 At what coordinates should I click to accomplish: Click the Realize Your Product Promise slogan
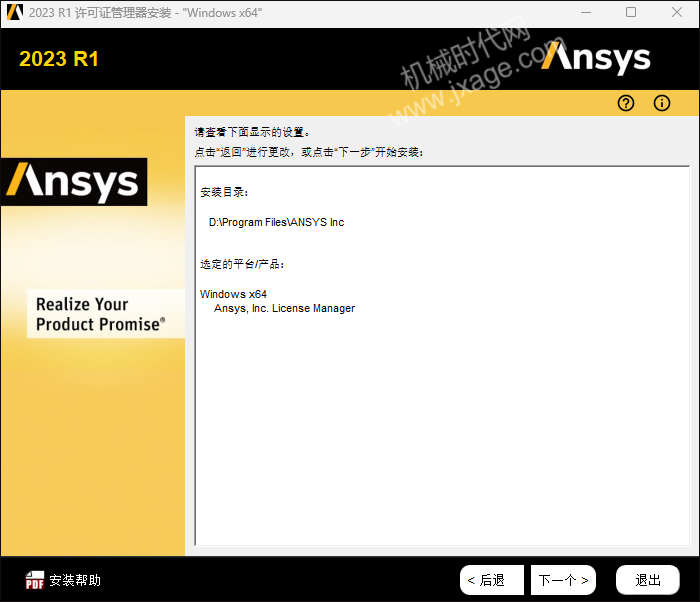pos(101,314)
